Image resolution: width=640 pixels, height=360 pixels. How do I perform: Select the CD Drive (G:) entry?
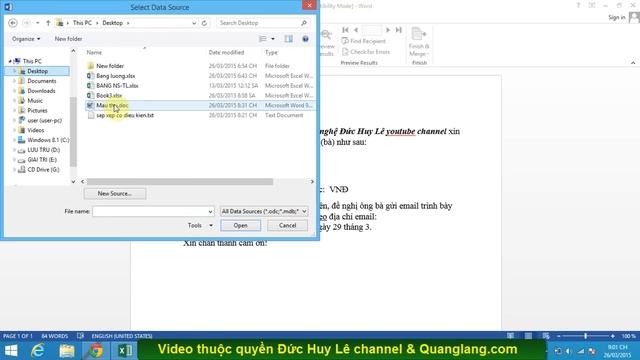[39, 169]
